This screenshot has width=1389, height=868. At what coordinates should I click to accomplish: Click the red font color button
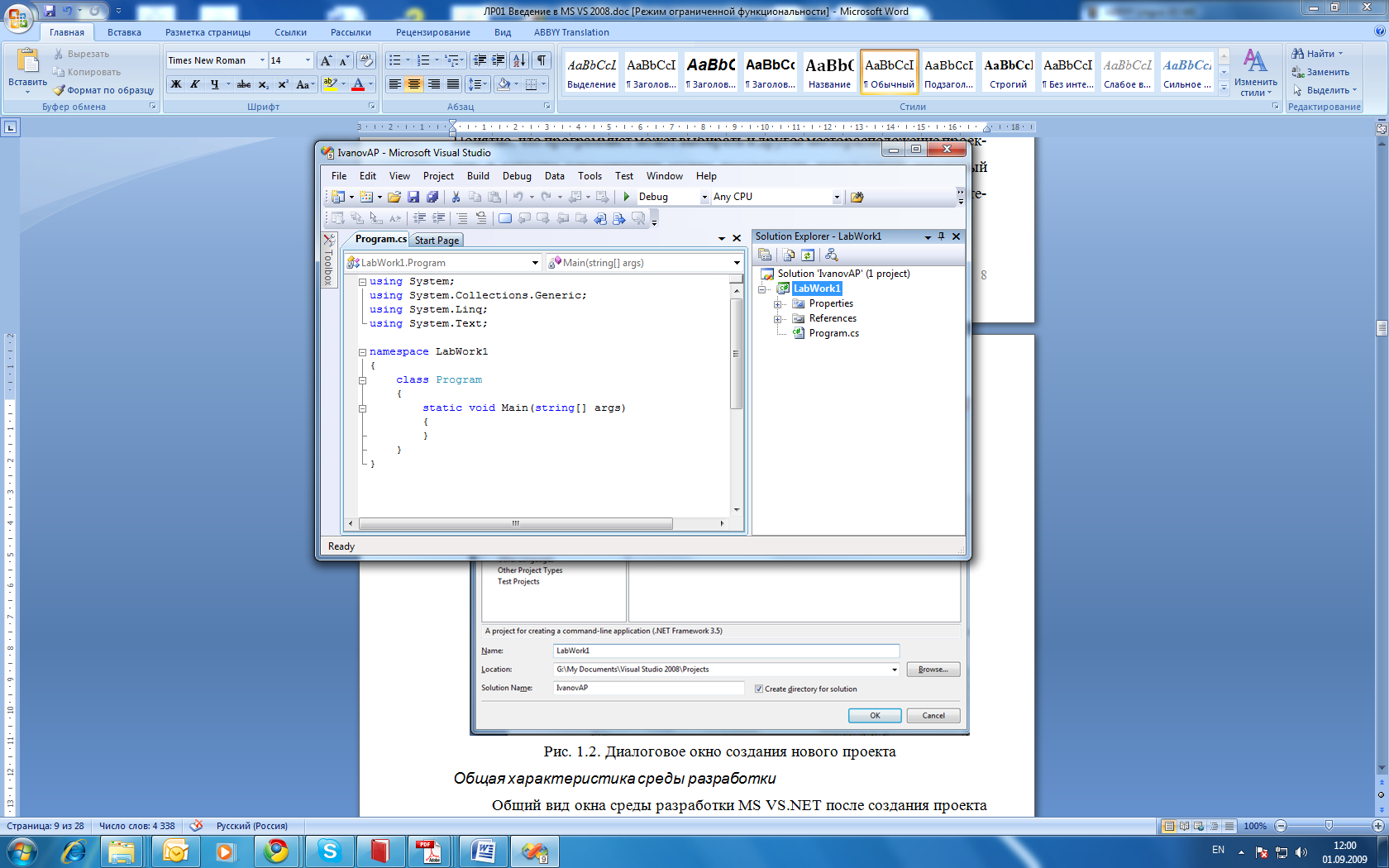(x=358, y=84)
